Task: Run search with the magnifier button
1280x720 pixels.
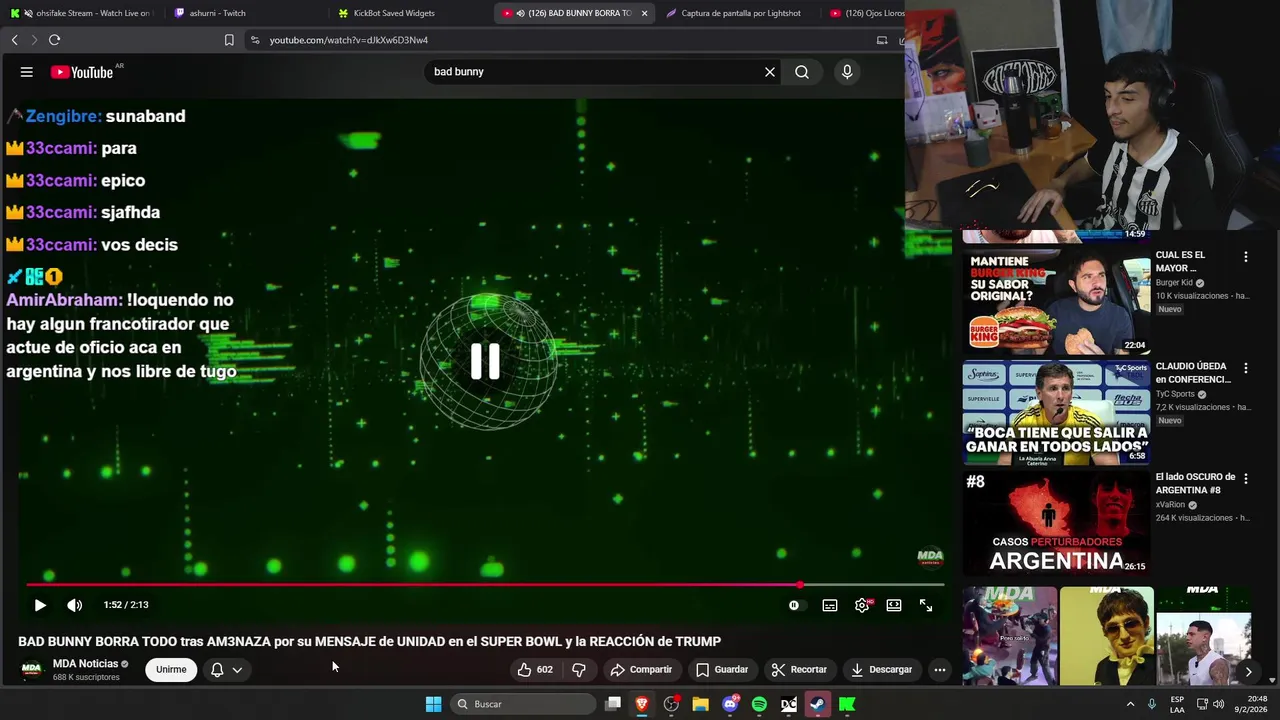Action: [802, 72]
